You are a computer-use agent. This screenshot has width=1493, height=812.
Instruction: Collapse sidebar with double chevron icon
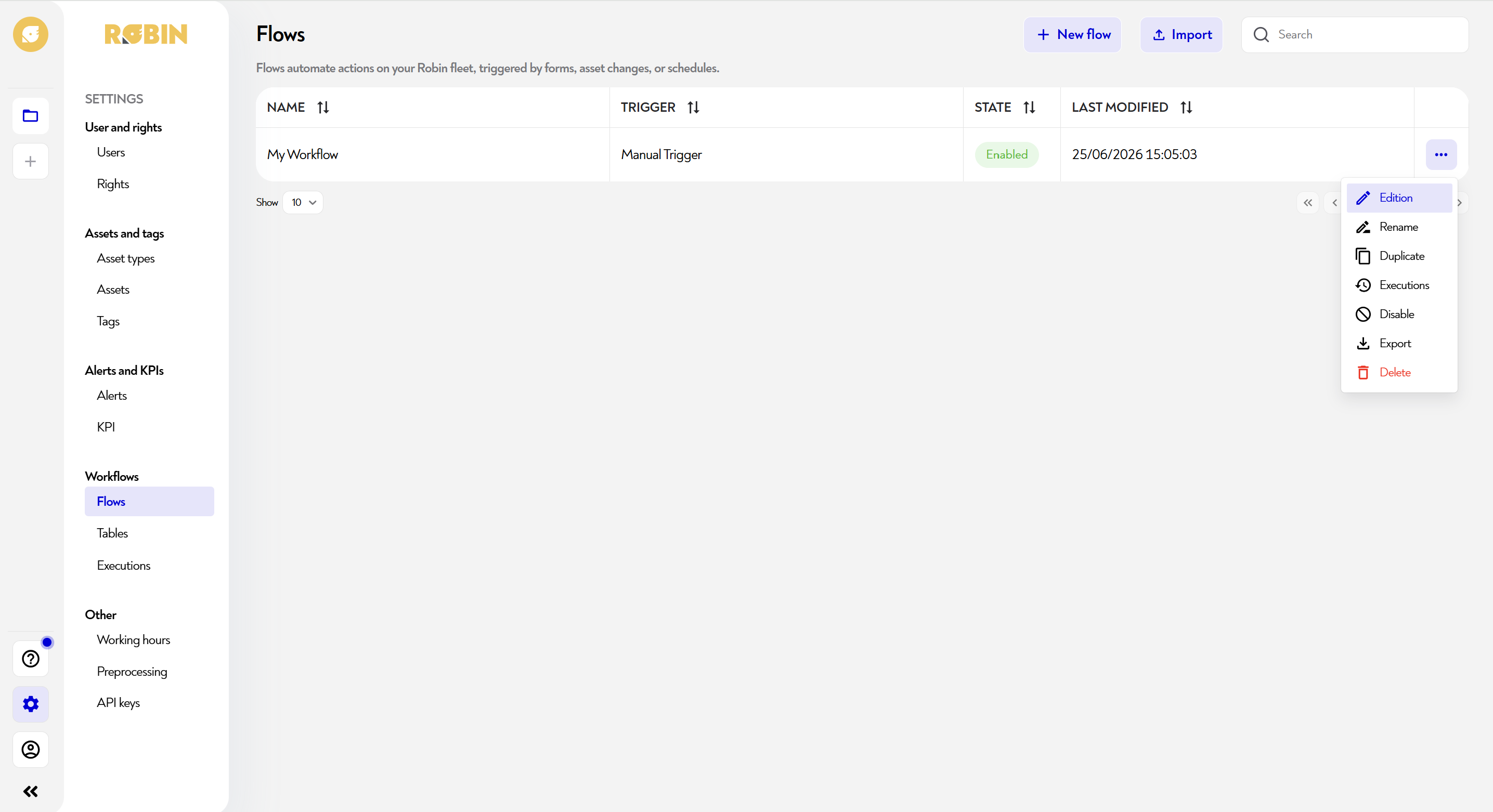pyautogui.click(x=30, y=791)
